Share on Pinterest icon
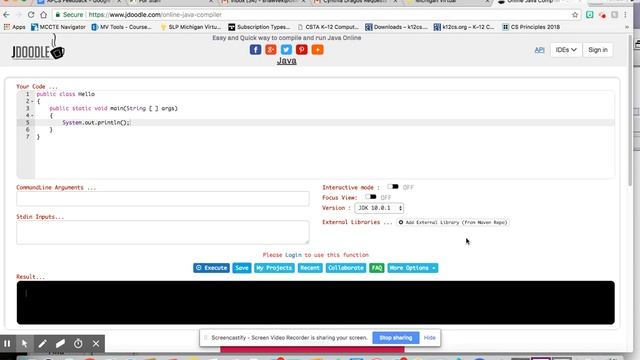Image resolution: width=640 pixels, height=360 pixels. coord(302,50)
